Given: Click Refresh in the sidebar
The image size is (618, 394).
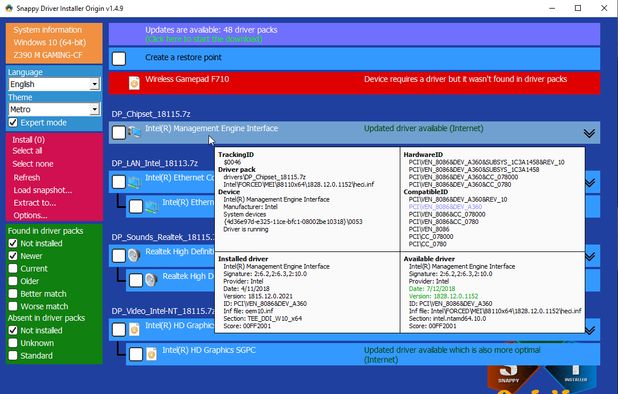Looking at the screenshot, I should coord(27,177).
